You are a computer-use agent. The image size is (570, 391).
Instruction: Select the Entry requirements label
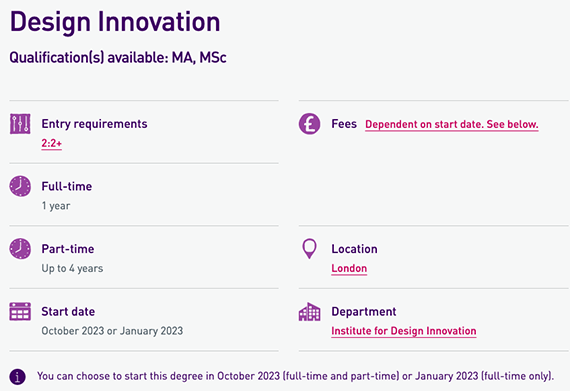tap(94, 124)
